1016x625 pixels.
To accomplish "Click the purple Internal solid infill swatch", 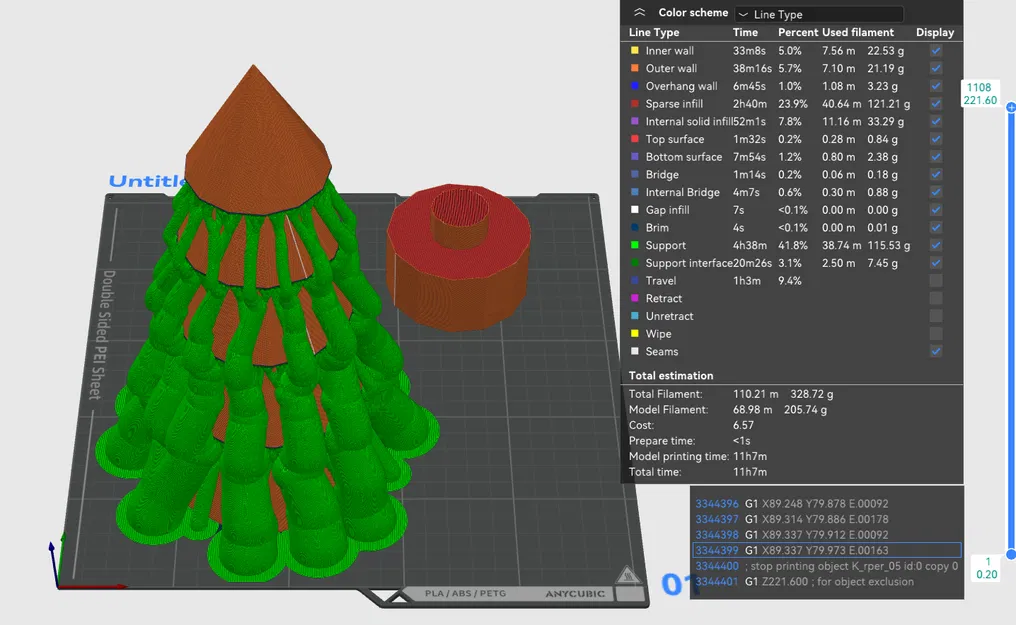I will 634,121.
